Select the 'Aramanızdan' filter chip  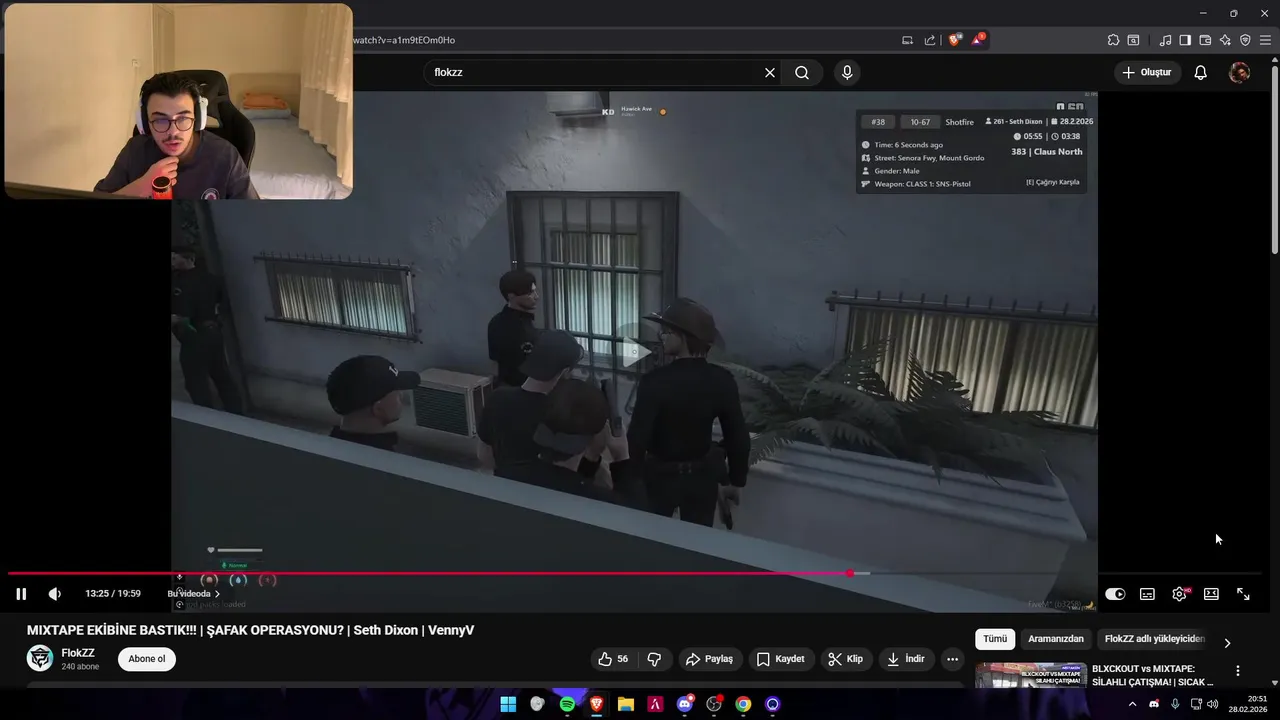[1056, 639]
